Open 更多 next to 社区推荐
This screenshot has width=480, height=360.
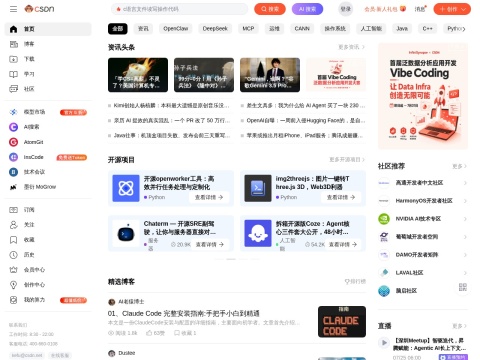click(x=460, y=166)
